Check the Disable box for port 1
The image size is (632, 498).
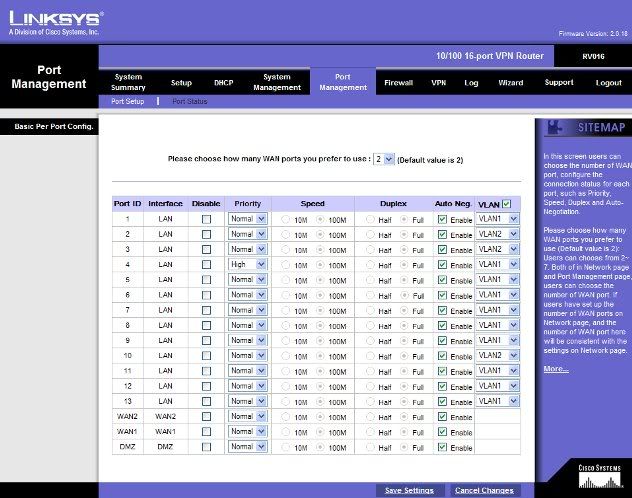pyautogui.click(x=206, y=219)
